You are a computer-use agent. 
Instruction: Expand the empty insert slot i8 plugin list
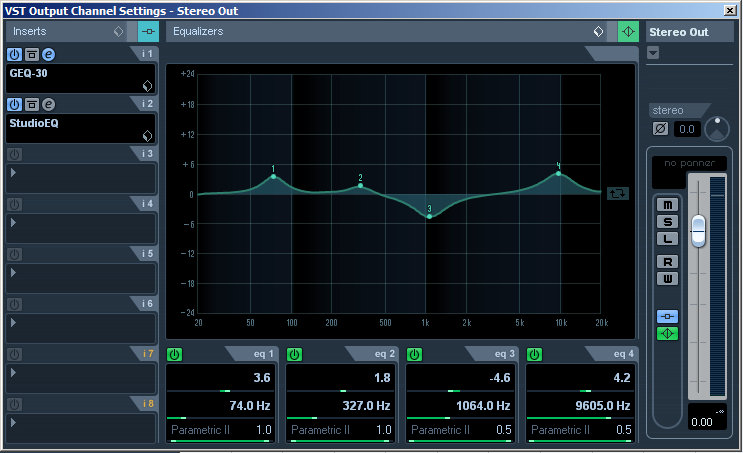(x=13, y=423)
